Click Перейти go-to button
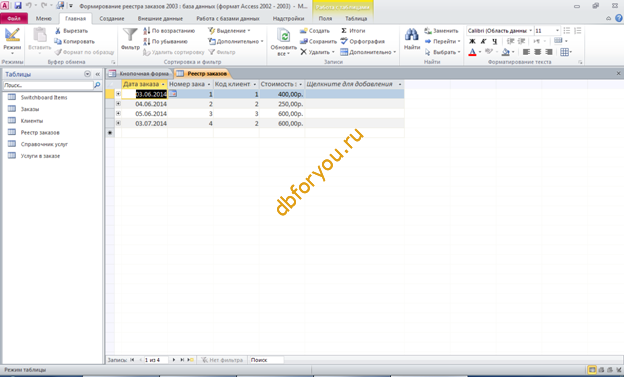Viewport: 624px width, 377px height. coord(442,41)
